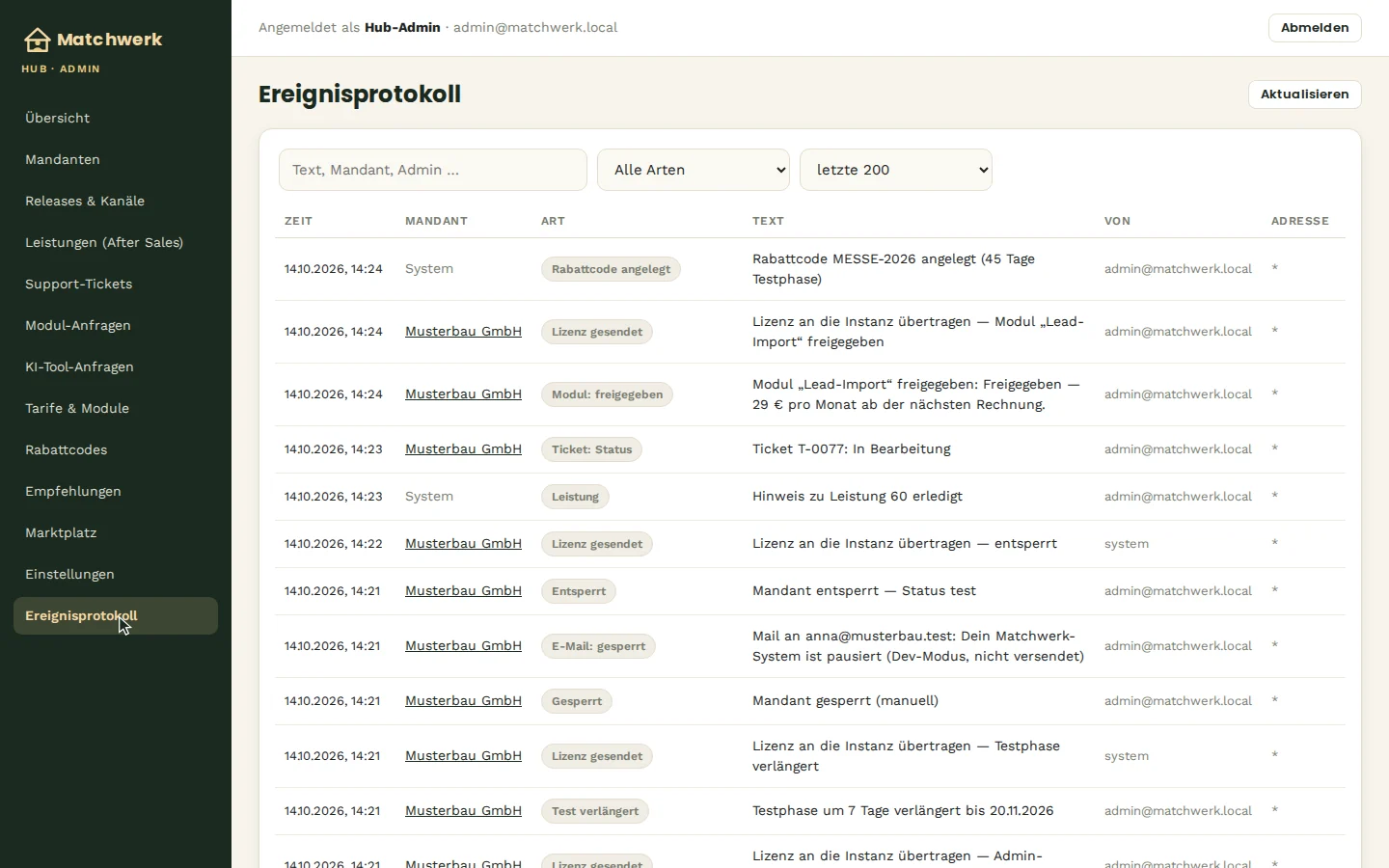Go to Mandanten in sidebar
Image resolution: width=1389 pixels, height=868 pixels.
pos(116,159)
